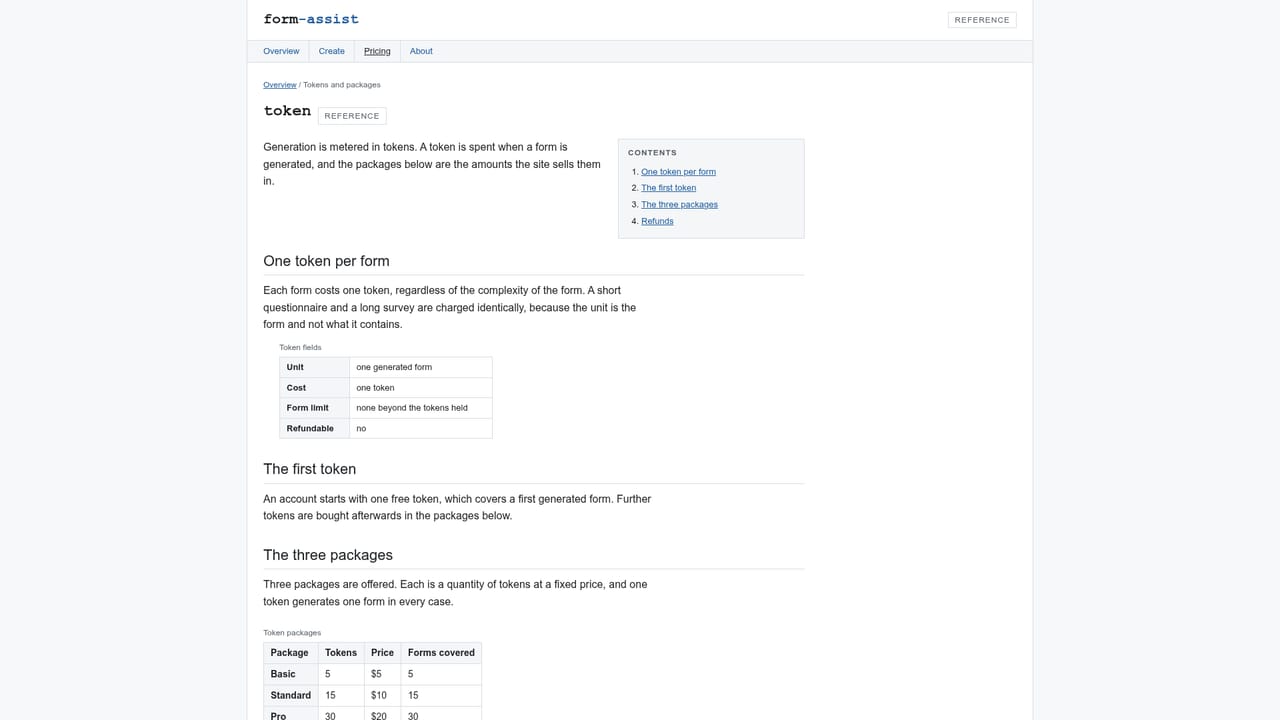Open the Overview tab in the navigation bar
Screen dimensions: 1280x720
point(281,51)
